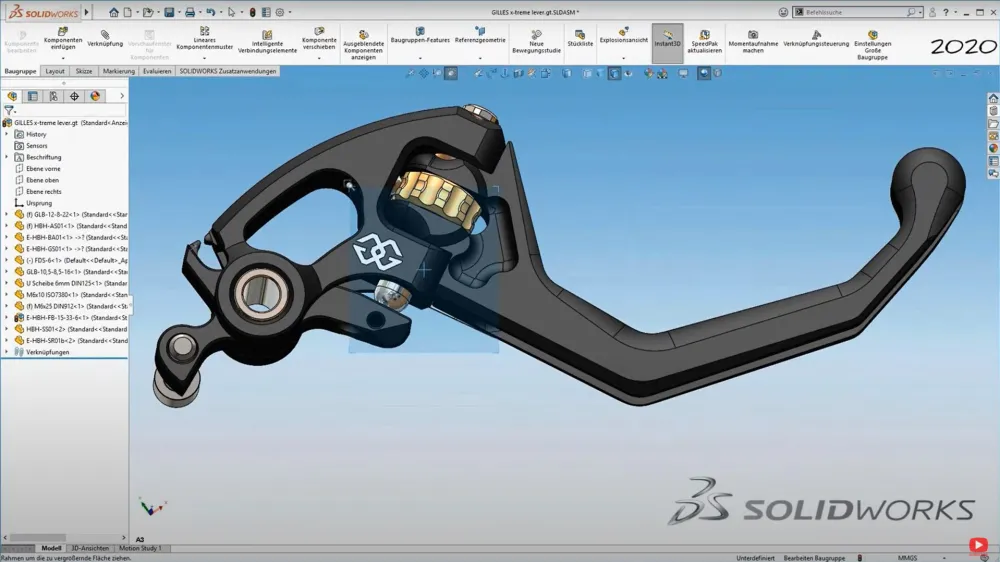Print using the printer icon
Image resolution: width=1000 pixels, height=562 pixels.
point(189,12)
